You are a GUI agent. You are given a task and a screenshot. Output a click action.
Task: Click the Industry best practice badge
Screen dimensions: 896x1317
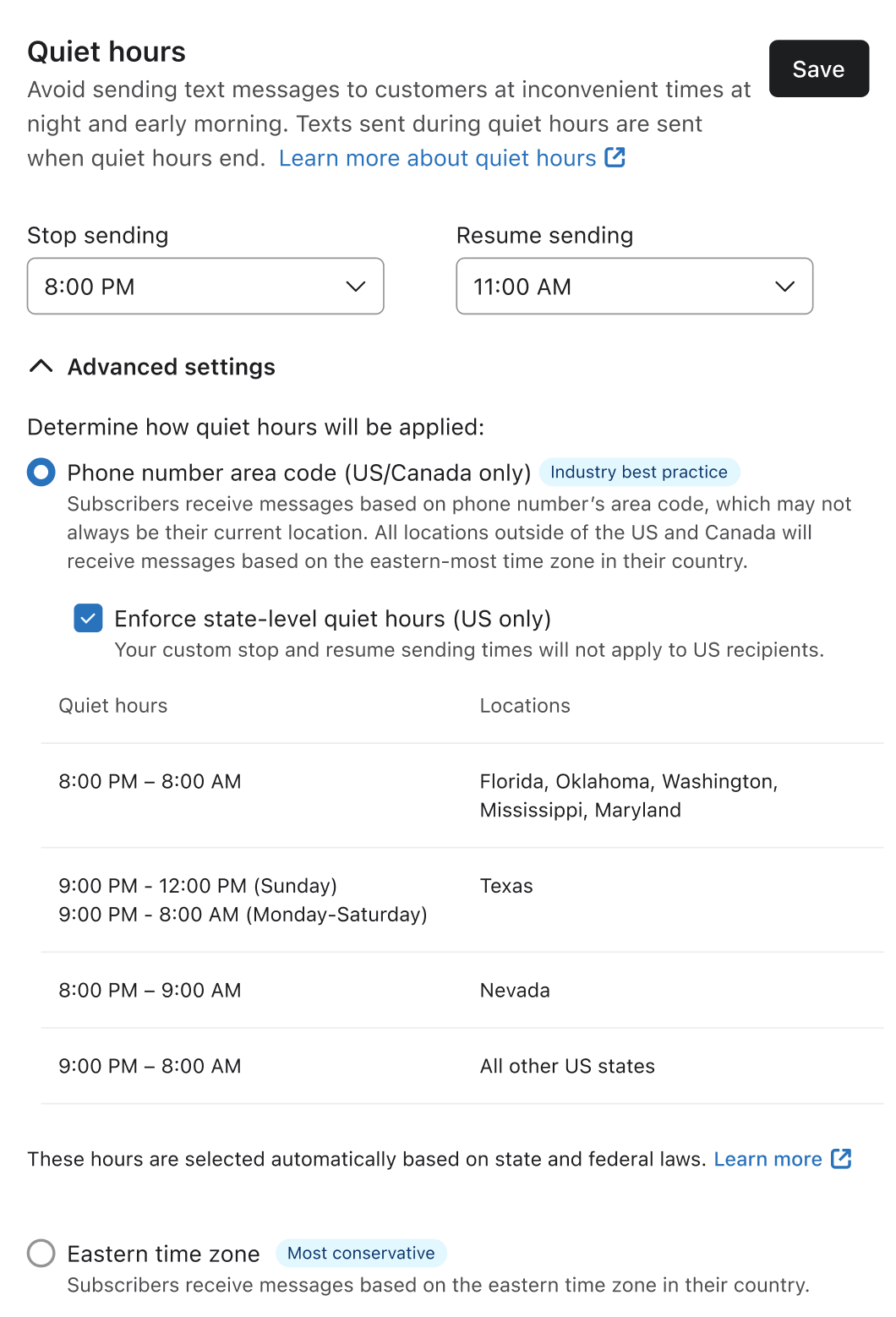point(638,472)
